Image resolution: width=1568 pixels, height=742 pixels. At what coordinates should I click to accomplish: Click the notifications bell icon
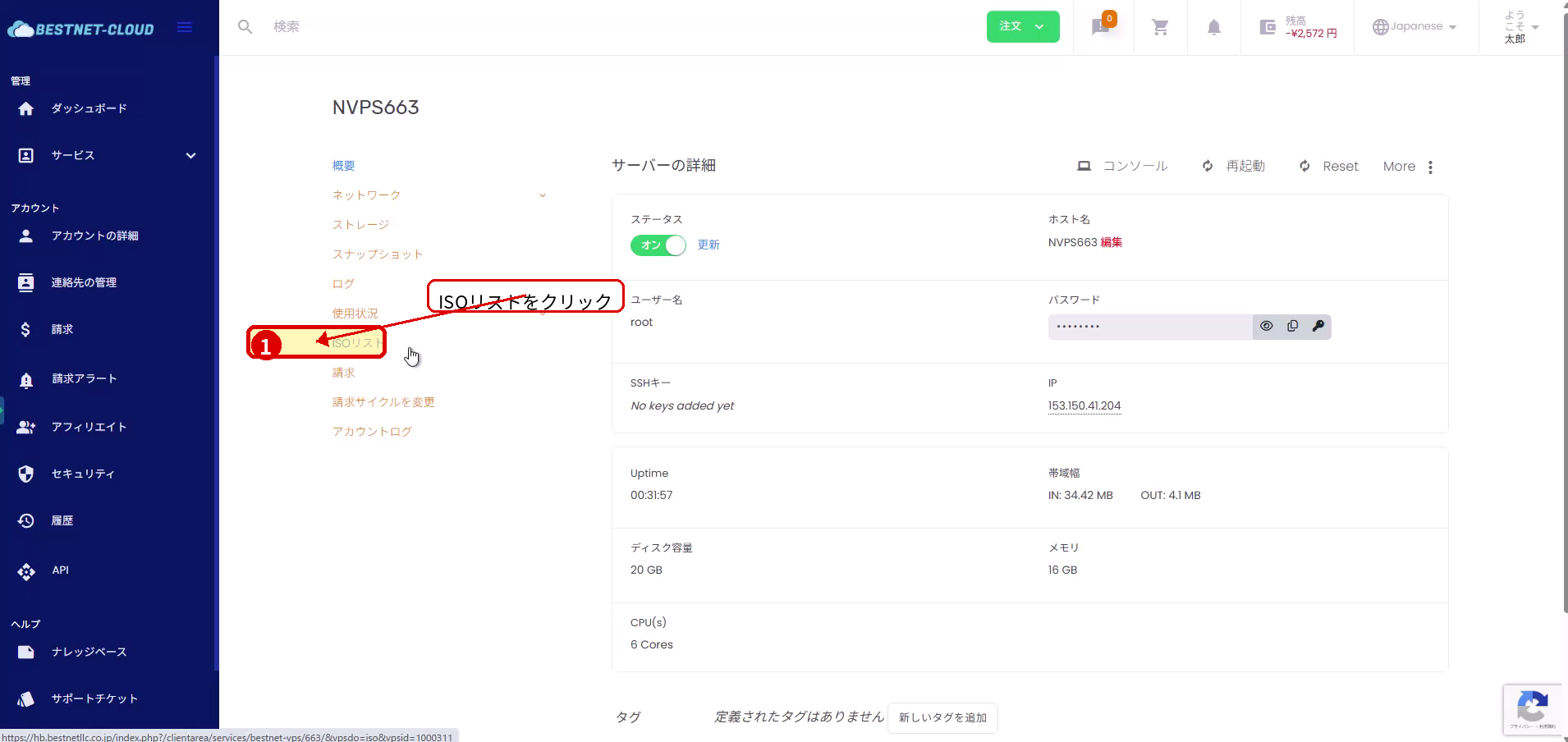(x=1213, y=27)
